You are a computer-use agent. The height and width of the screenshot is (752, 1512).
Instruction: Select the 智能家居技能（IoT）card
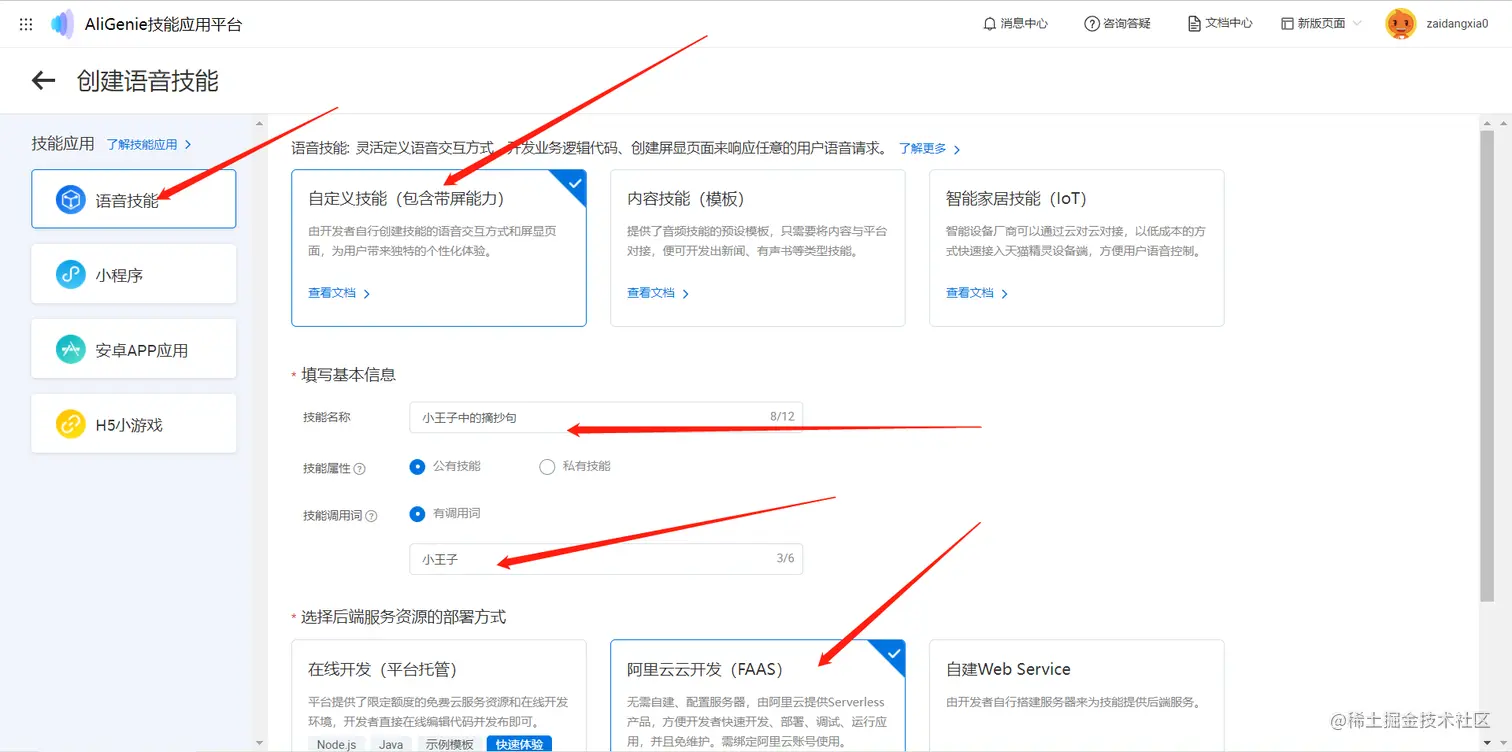point(1077,248)
